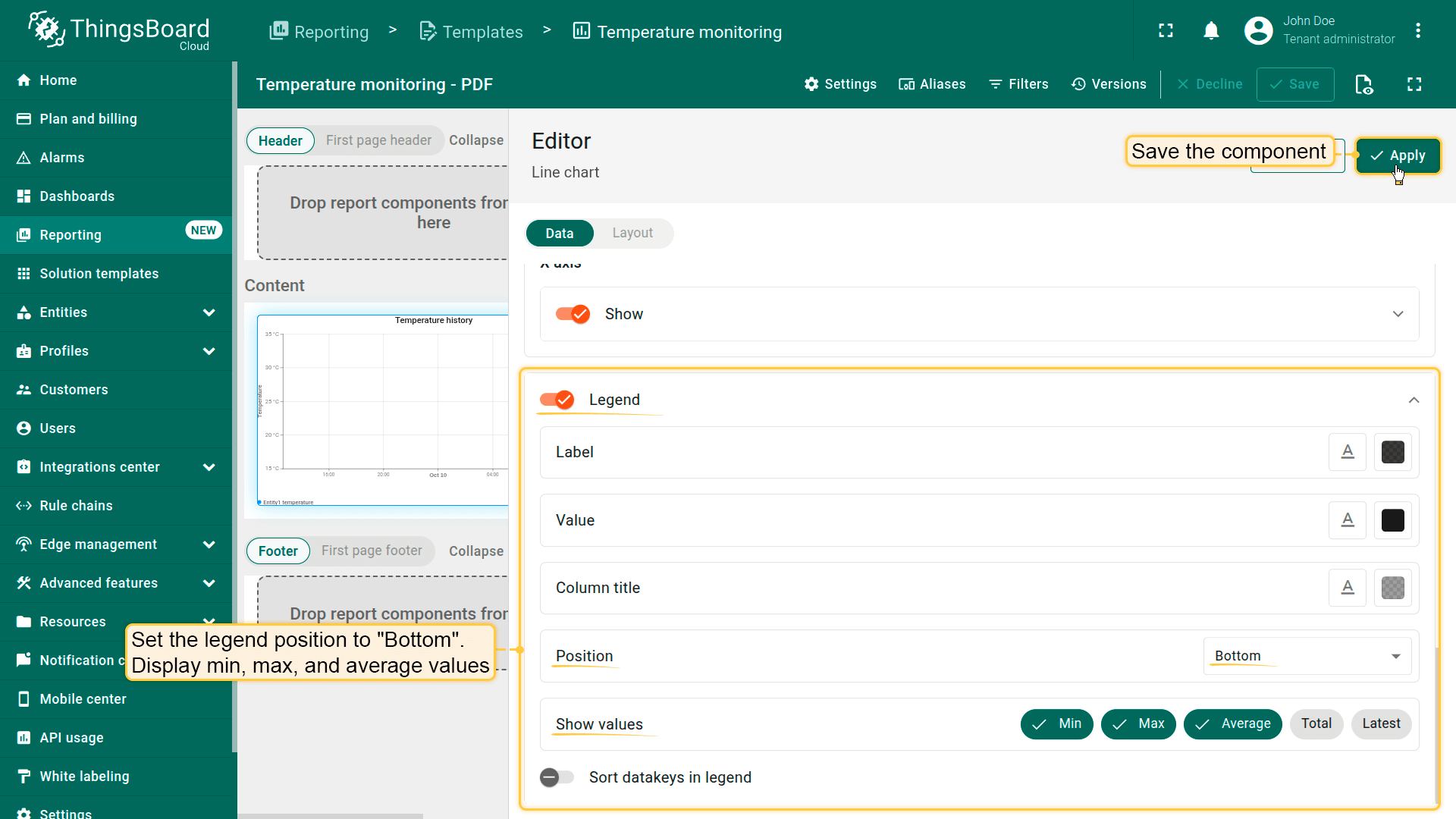Expand Entities in the sidebar

point(209,312)
